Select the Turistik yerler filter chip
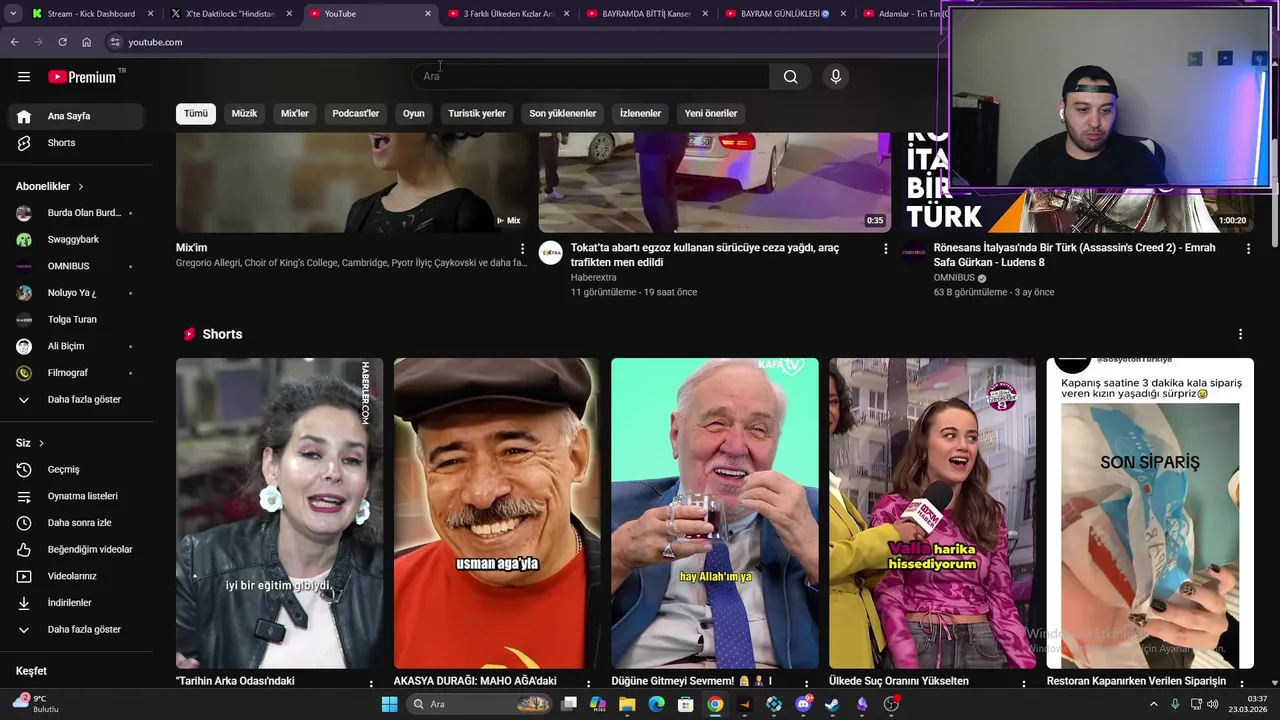 coord(477,113)
